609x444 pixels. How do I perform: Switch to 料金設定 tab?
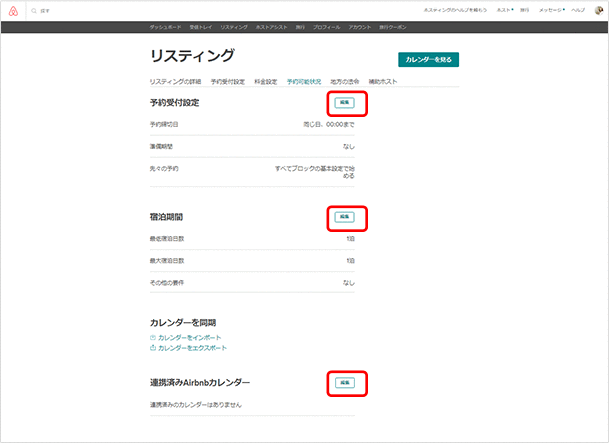266,82
